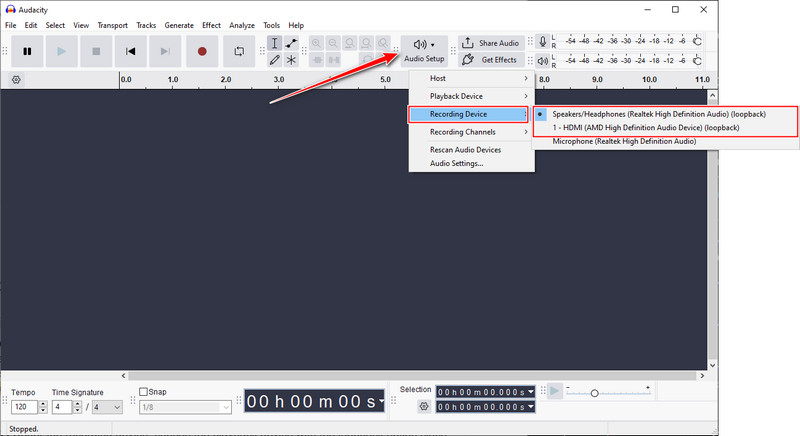Screen dimensions: 800x436
Task: Click the Silence audio selection icon
Action: pyautogui.click(x=334, y=60)
